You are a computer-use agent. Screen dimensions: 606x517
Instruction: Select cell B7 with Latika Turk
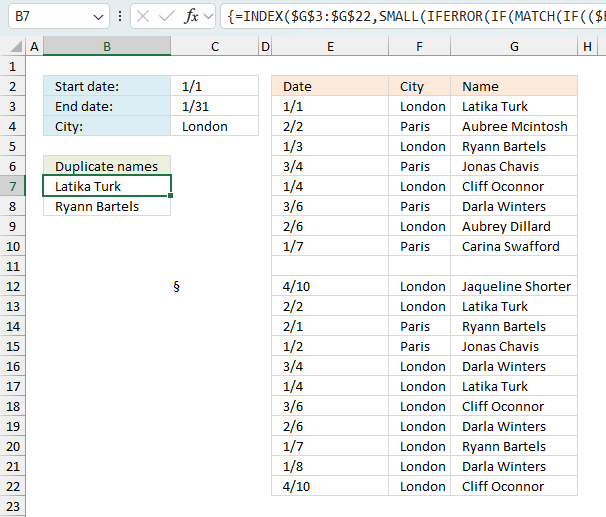(107, 186)
